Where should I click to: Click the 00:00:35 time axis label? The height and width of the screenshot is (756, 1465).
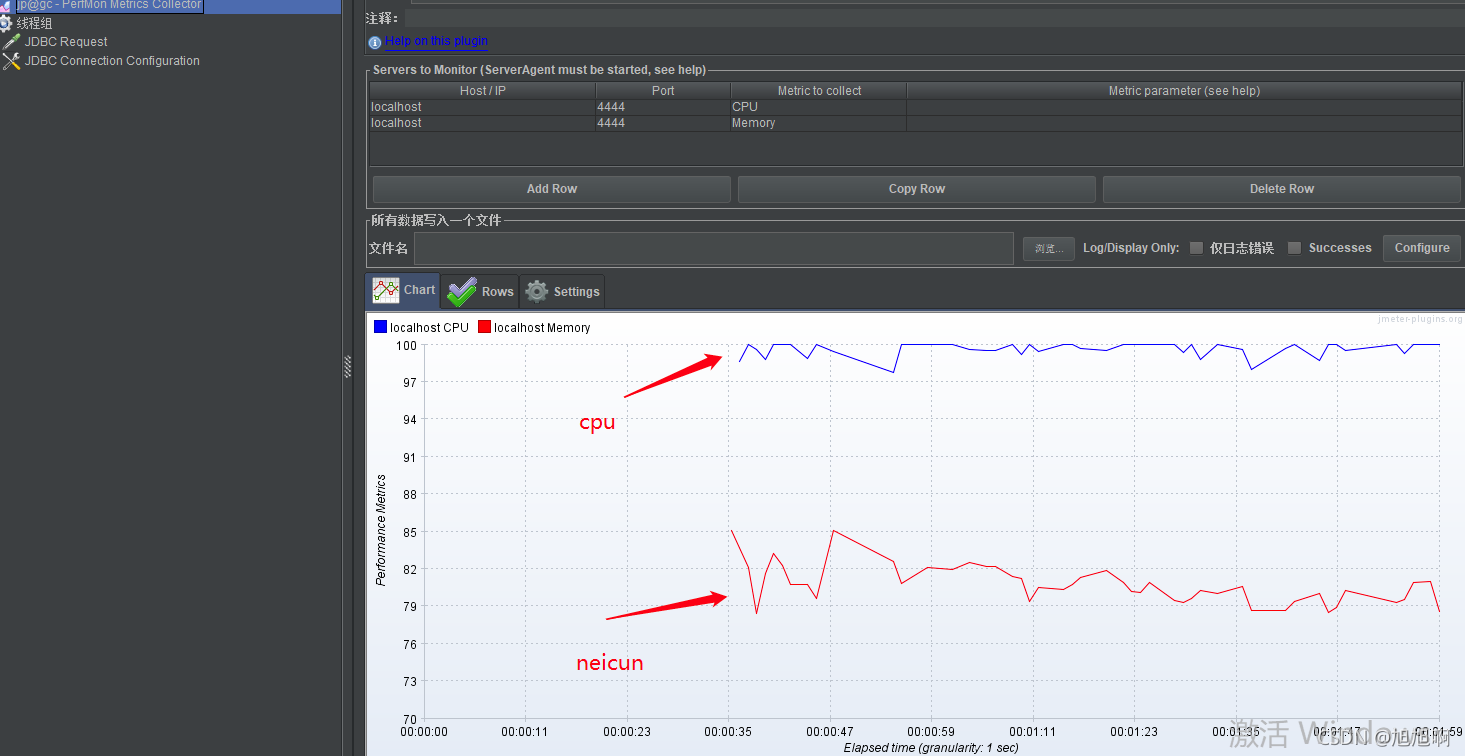pyautogui.click(x=729, y=732)
